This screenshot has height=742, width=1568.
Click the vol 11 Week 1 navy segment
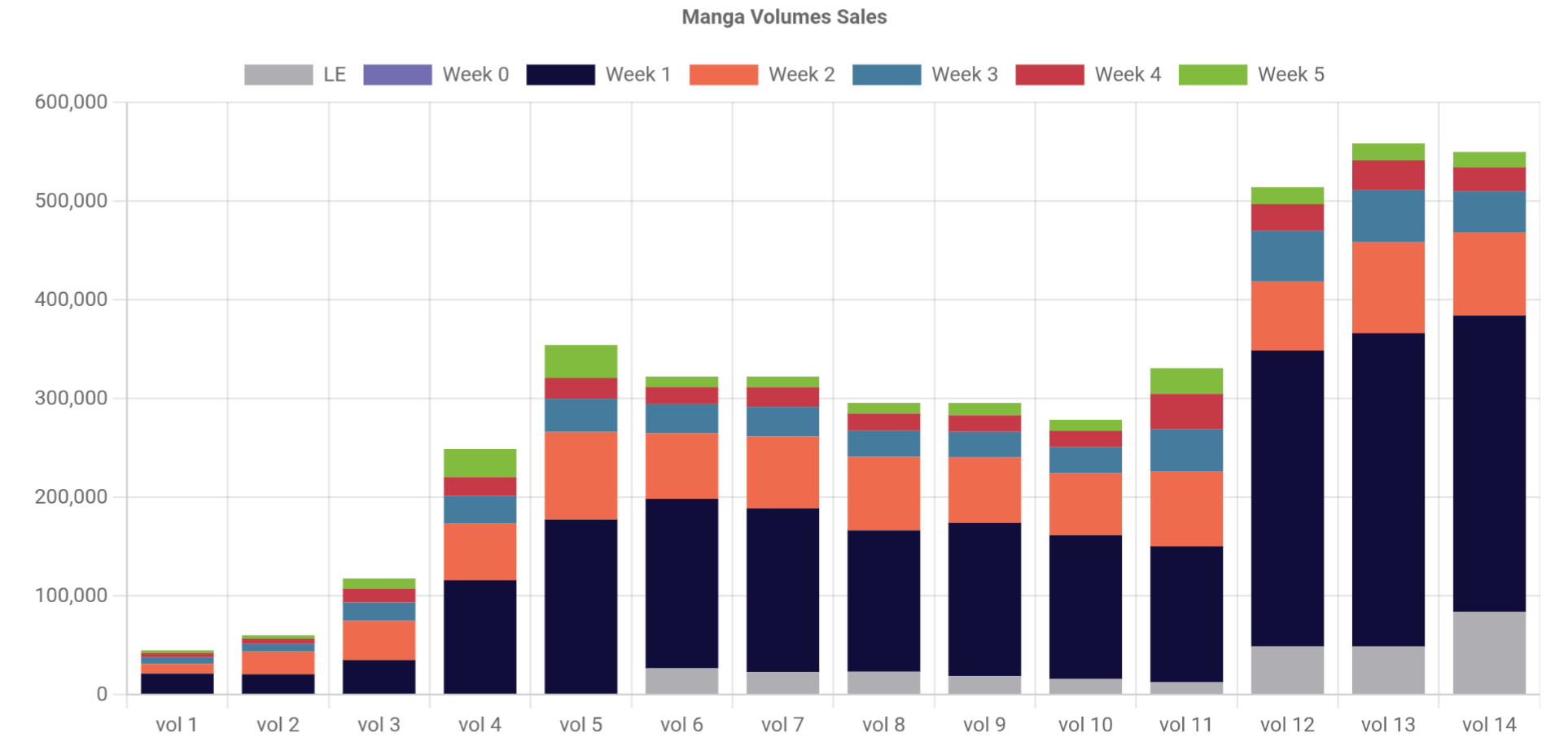tap(1187, 614)
